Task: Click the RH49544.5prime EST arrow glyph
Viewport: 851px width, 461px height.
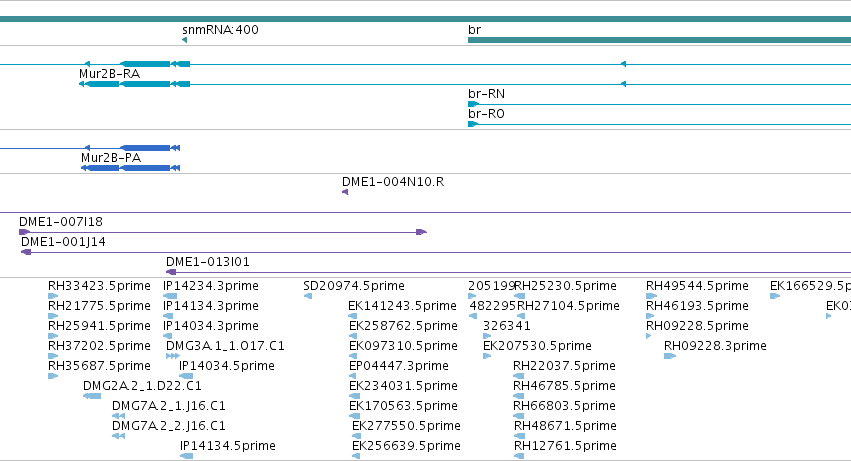Action: [x=652, y=296]
